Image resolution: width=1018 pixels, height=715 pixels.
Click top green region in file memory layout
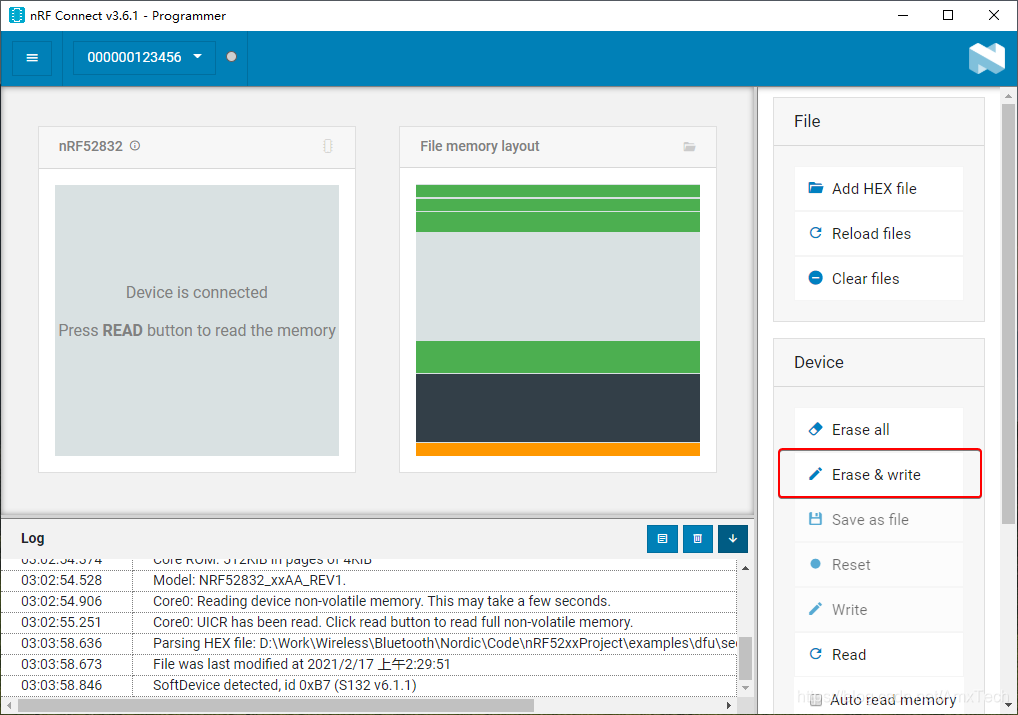click(x=558, y=191)
